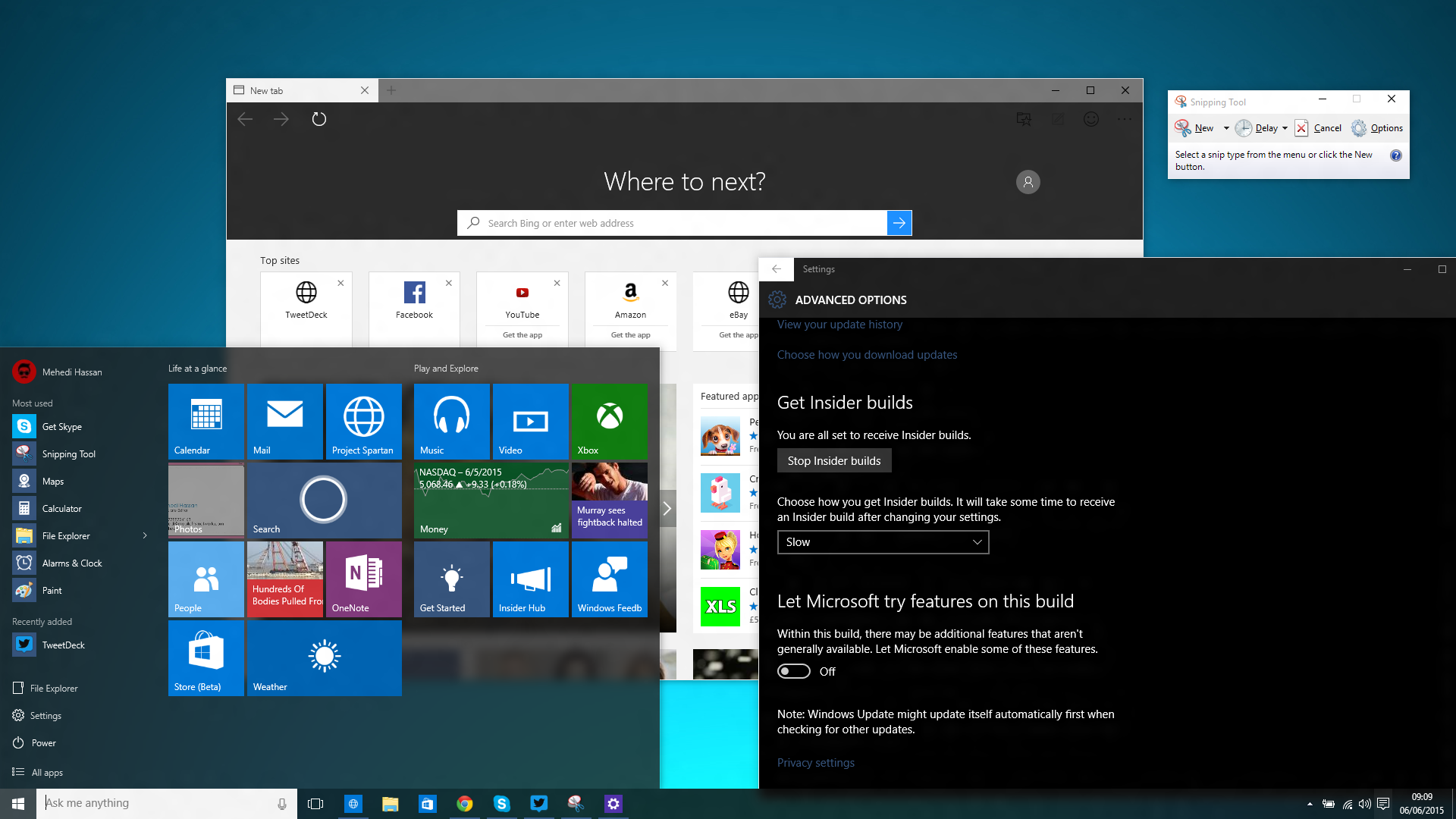Screen dimensions: 1456x819
Task: Click the Stop Insider builds button
Action: click(x=833, y=461)
